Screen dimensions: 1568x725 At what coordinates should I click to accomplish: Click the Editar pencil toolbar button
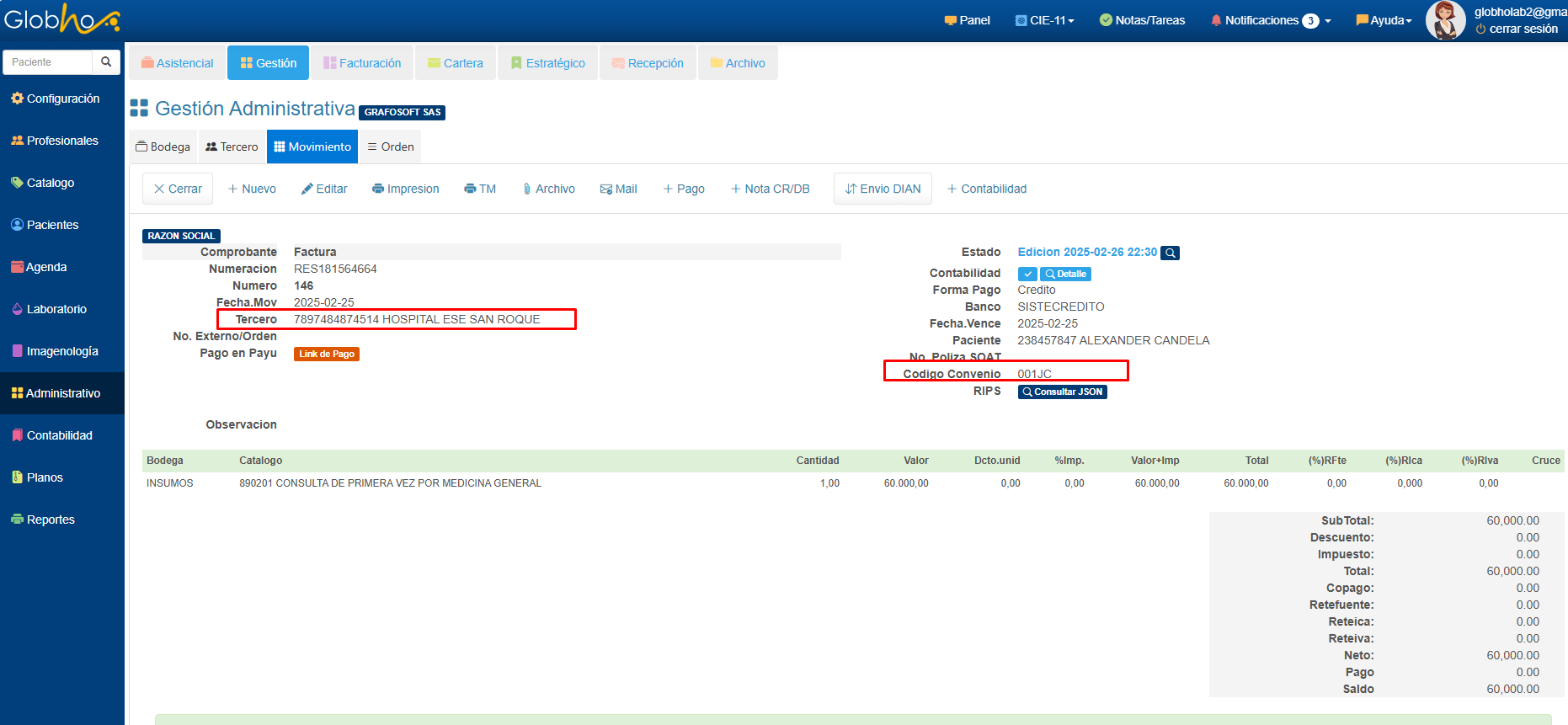pyautogui.click(x=324, y=189)
